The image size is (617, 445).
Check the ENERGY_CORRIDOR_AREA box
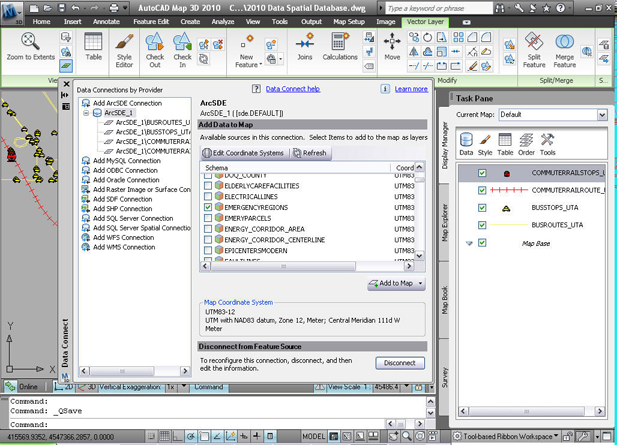[208, 229]
